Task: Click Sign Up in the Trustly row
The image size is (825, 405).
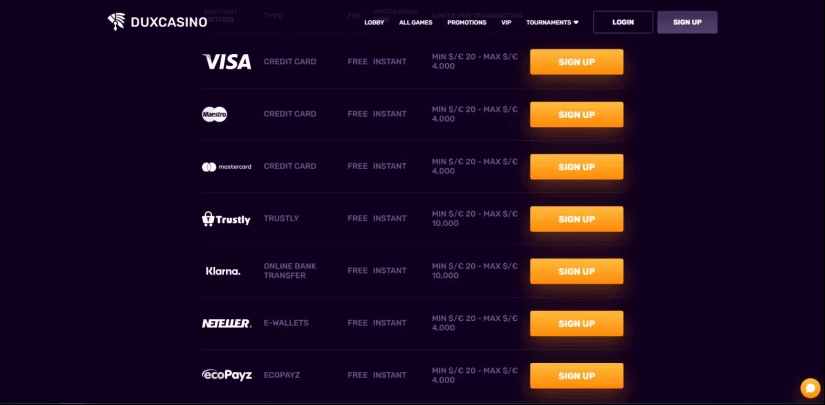Action: (577, 219)
